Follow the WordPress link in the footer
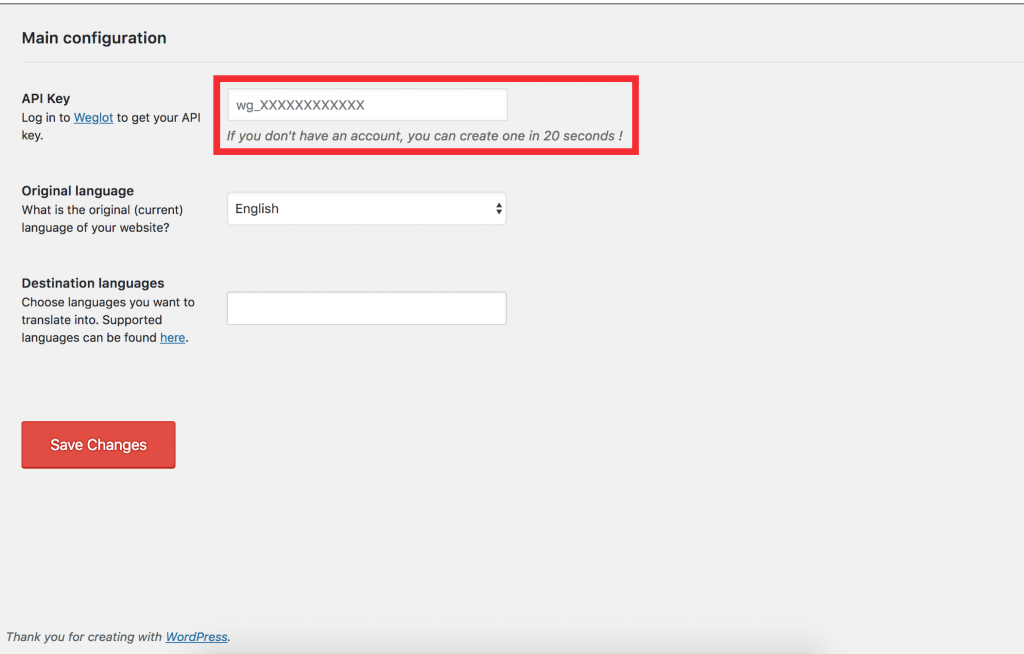The image size is (1024, 654). [x=196, y=637]
